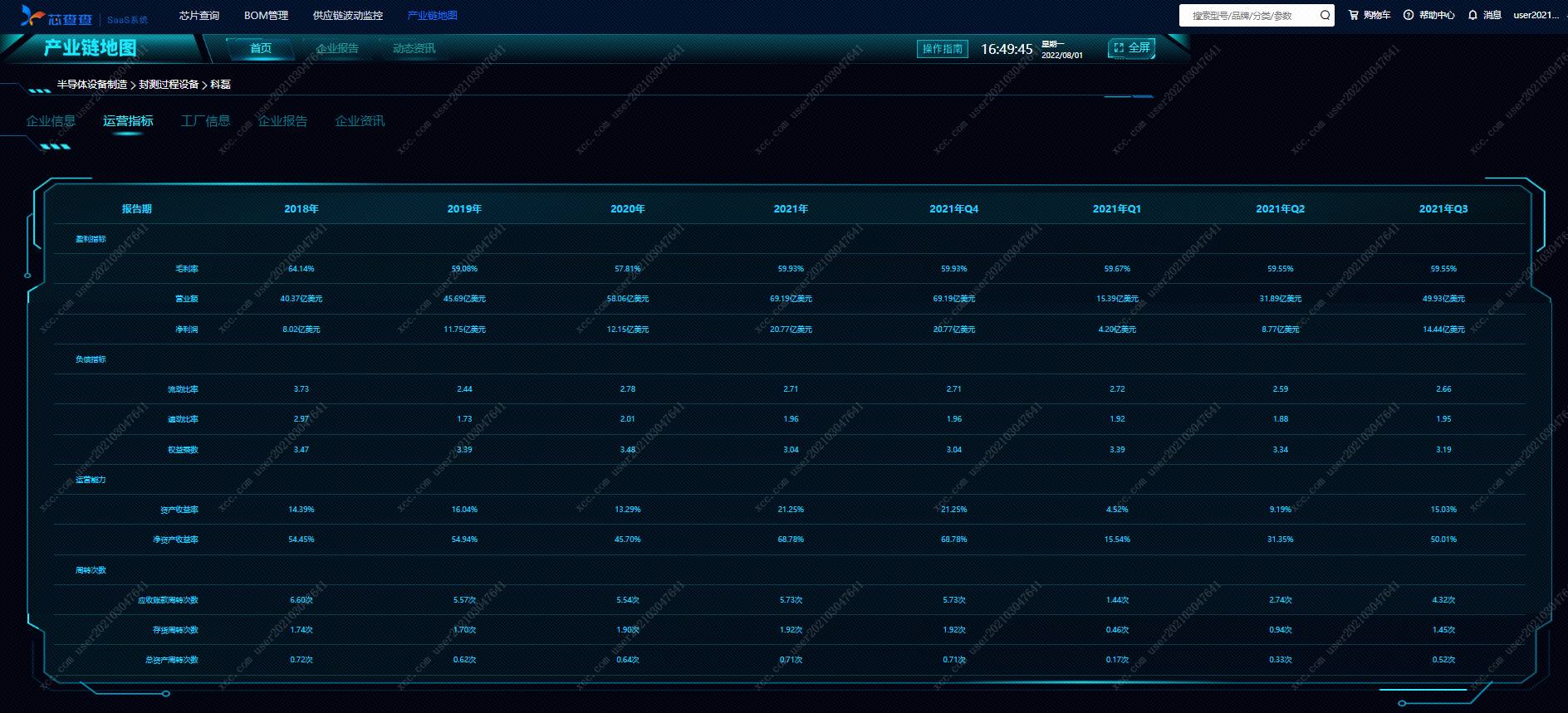
Task: Open the user2021... account menu
Action: (x=1536, y=15)
